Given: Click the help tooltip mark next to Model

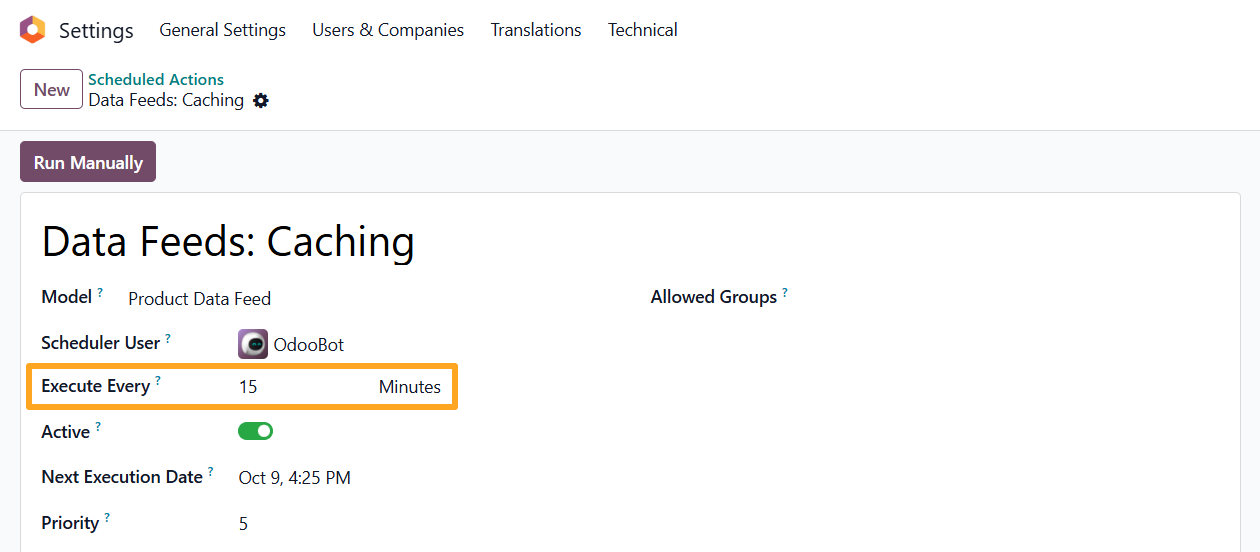Looking at the screenshot, I should click(x=100, y=293).
